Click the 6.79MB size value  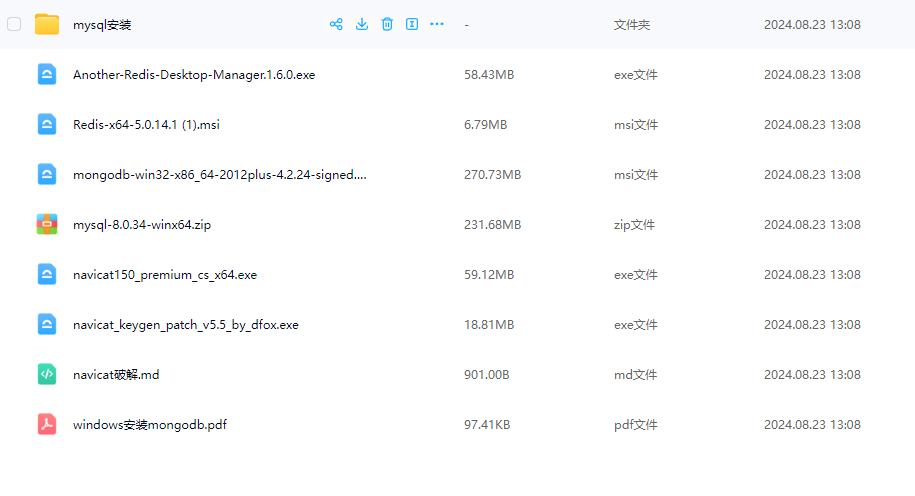[x=486, y=124]
